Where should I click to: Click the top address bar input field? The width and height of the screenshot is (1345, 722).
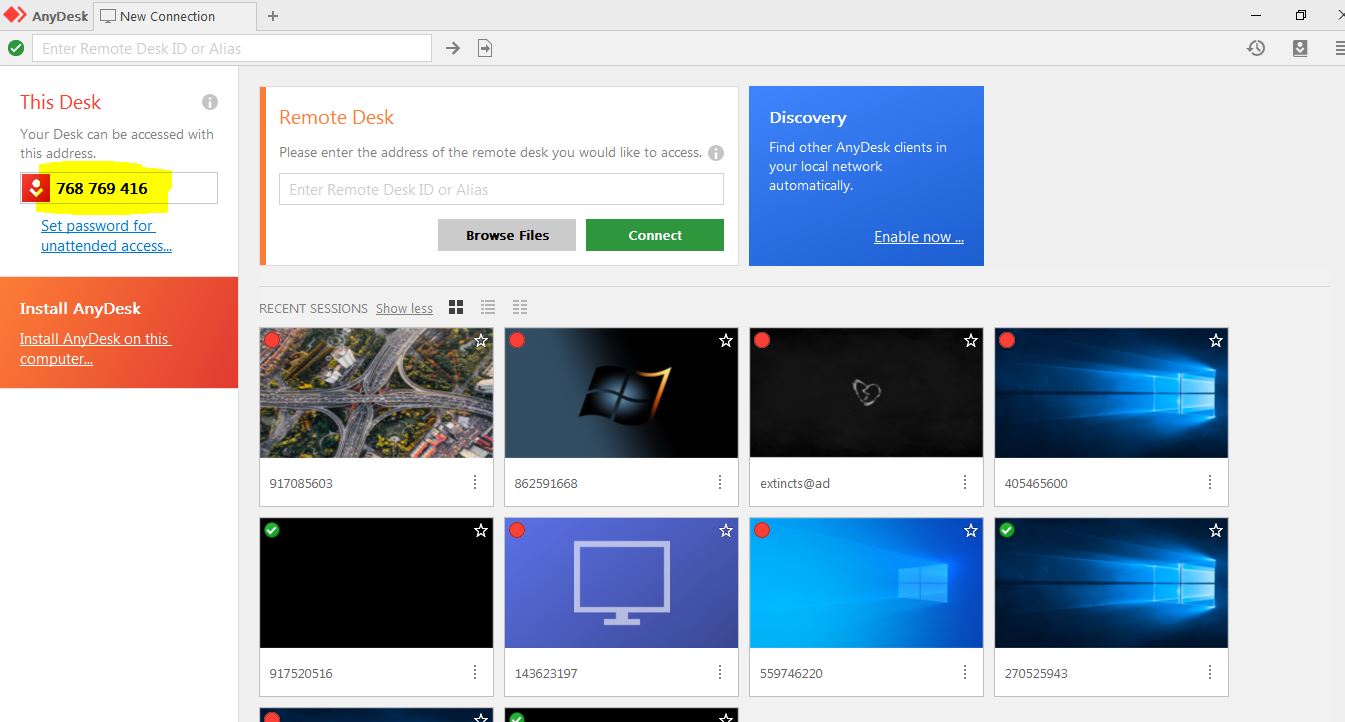click(232, 48)
